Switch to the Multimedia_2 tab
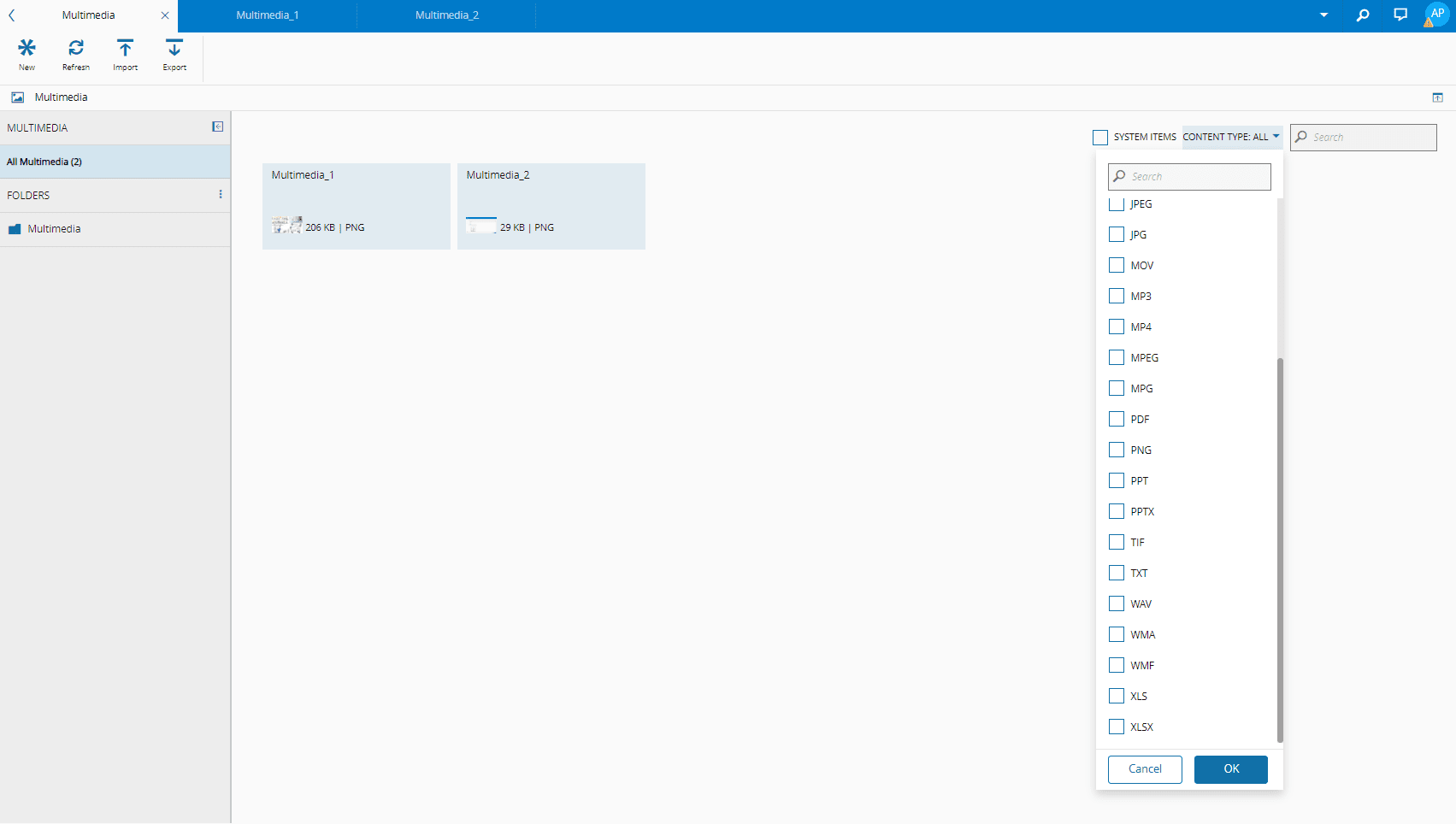Viewport: 1456px width, 824px height. [446, 15]
